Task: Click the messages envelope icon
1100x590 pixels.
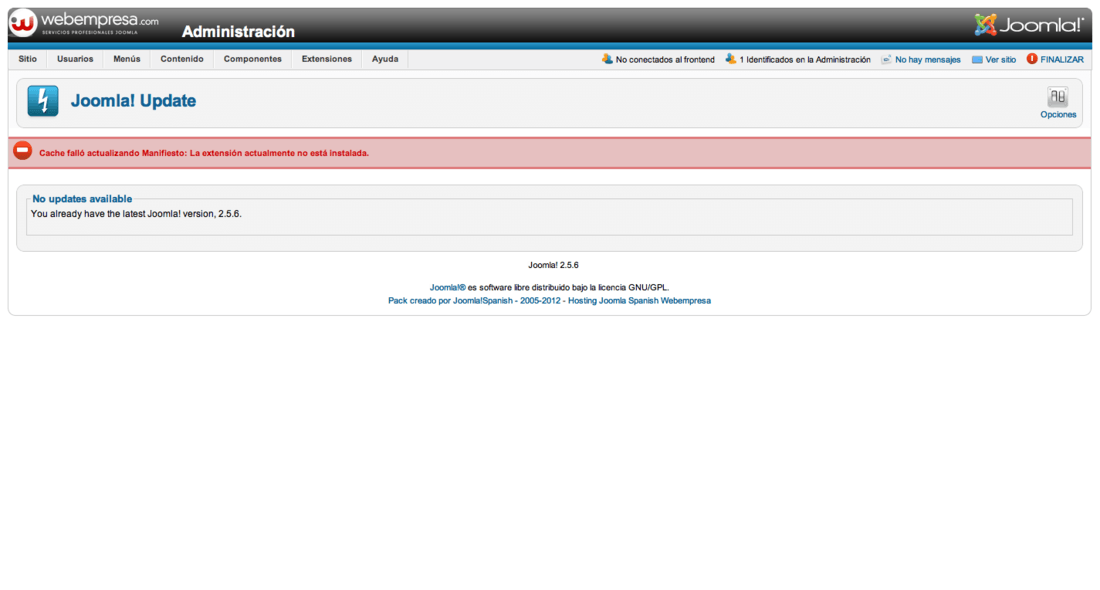Action: coord(886,60)
